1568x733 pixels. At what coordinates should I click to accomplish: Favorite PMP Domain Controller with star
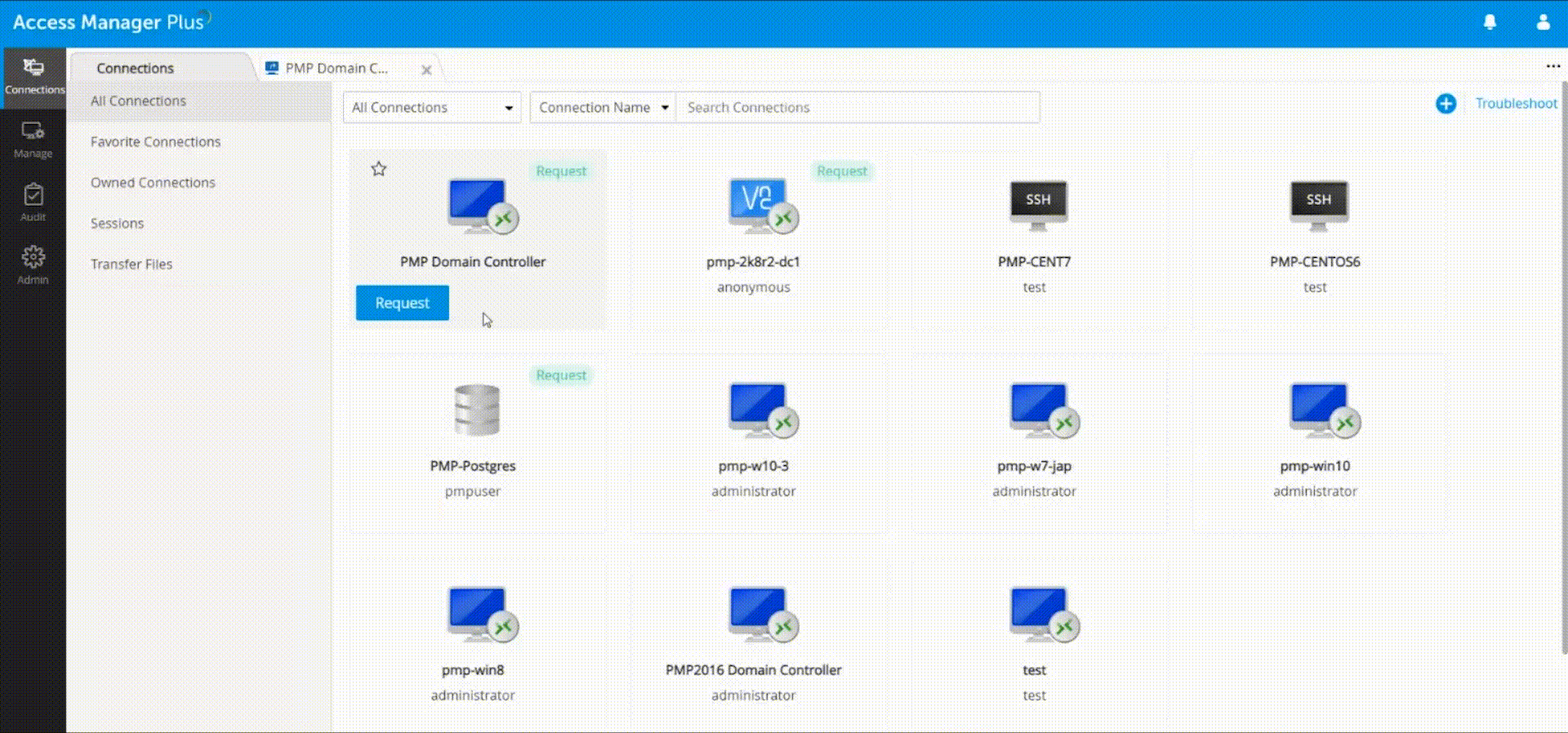[x=378, y=169]
